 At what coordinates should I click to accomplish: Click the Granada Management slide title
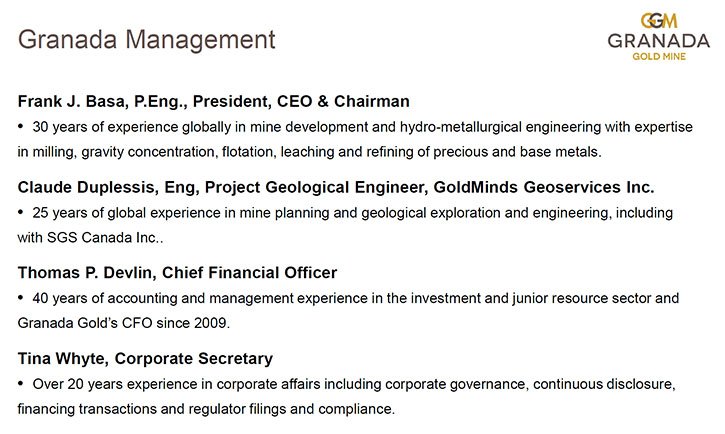click(147, 39)
